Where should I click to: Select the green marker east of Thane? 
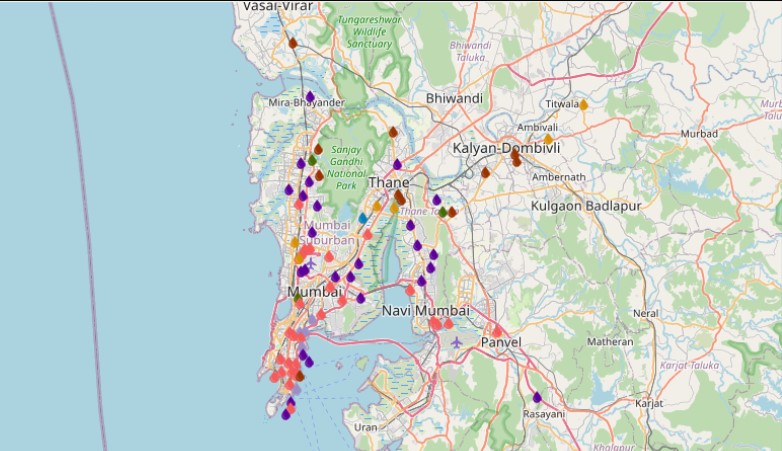(443, 212)
